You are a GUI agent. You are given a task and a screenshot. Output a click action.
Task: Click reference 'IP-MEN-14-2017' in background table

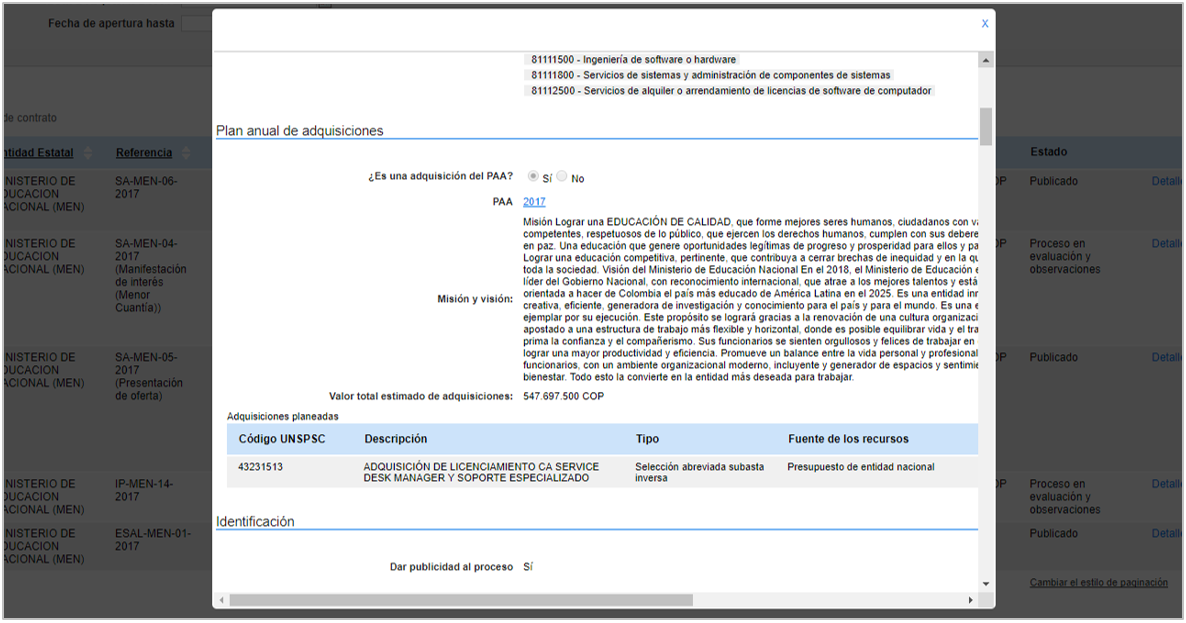coord(144,490)
